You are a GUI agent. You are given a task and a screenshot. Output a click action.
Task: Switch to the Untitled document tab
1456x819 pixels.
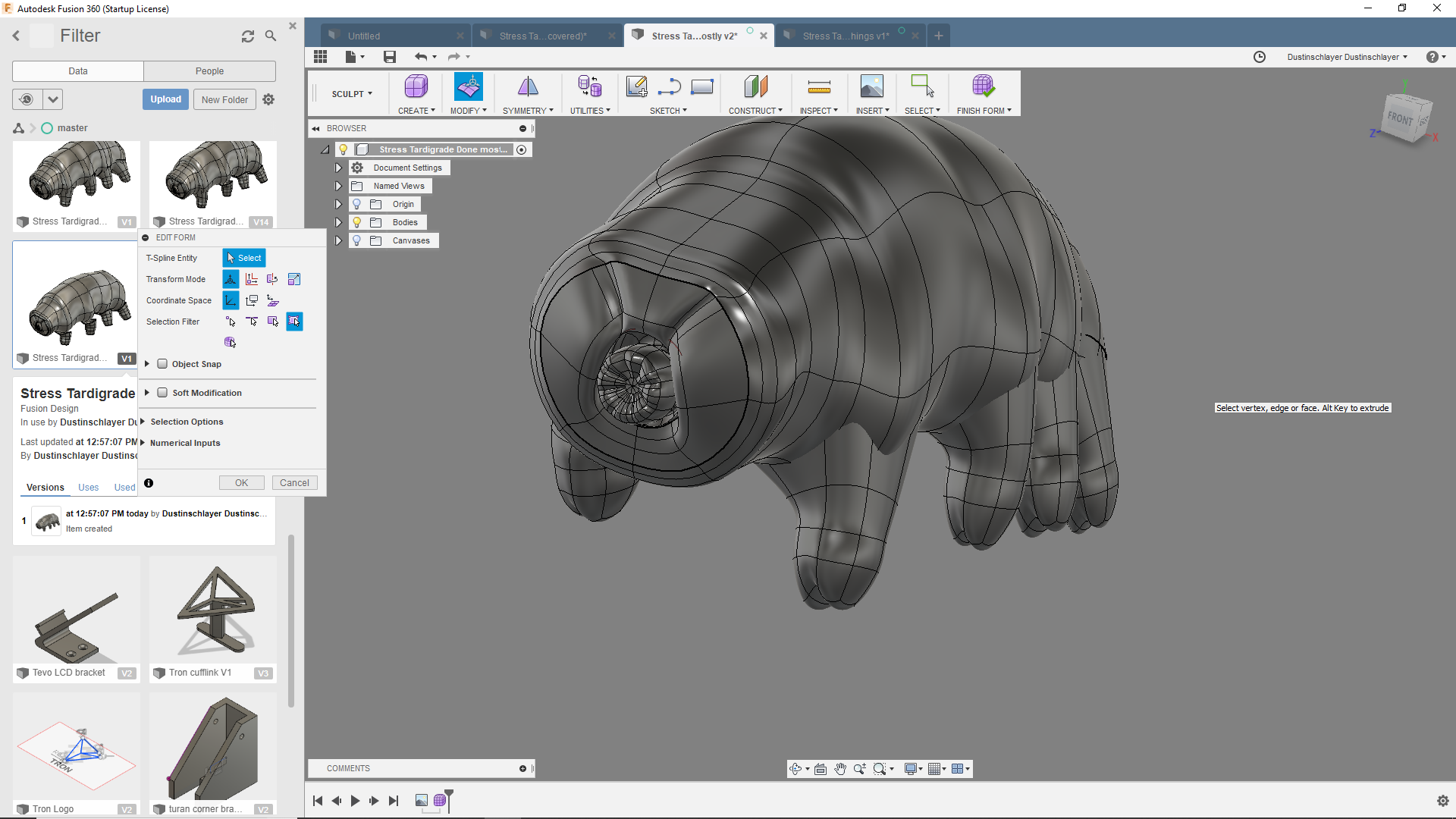395,36
